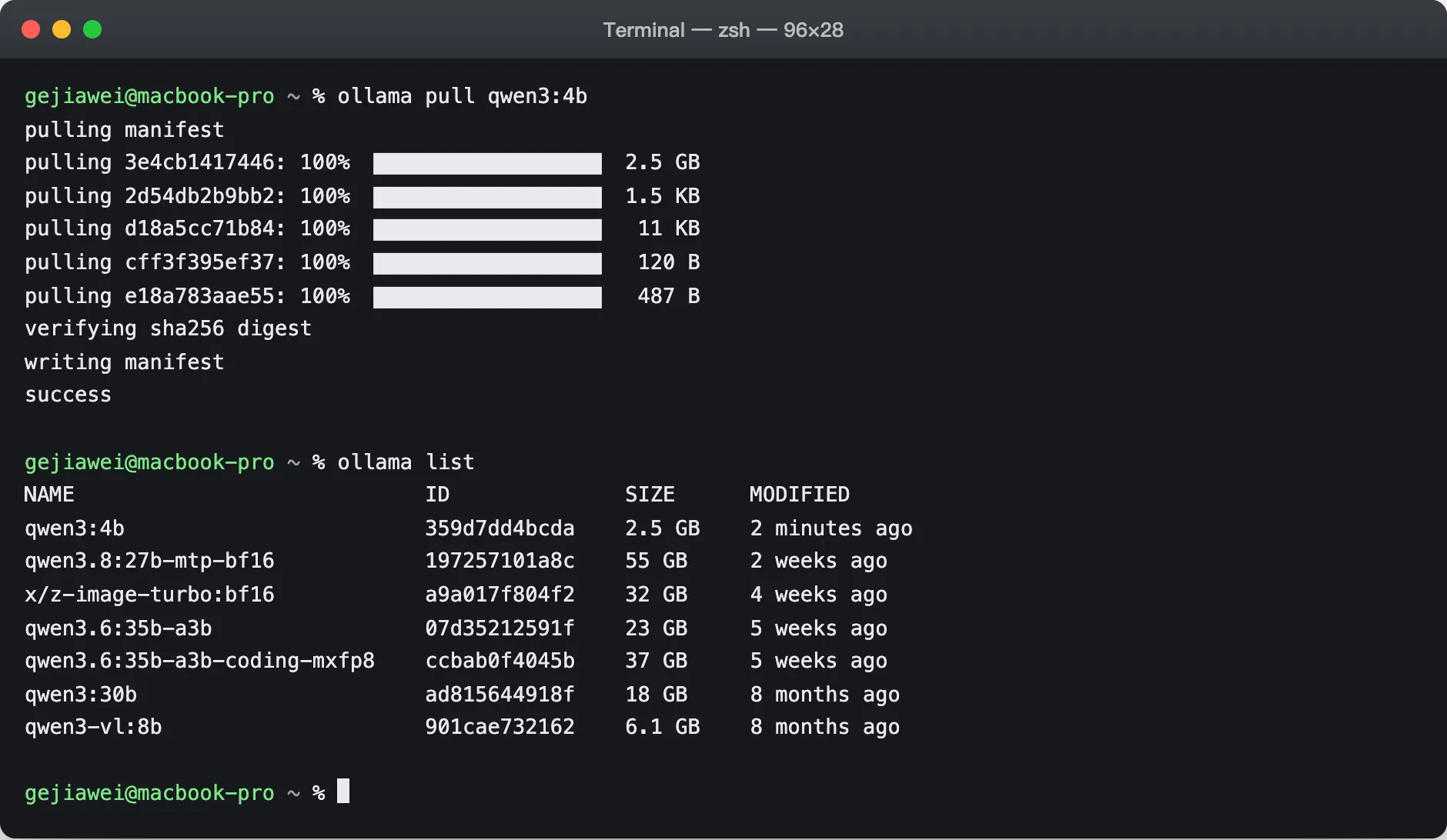Select the 'pulling manifest' output line
This screenshot has height=840, width=1447.
[124, 130]
